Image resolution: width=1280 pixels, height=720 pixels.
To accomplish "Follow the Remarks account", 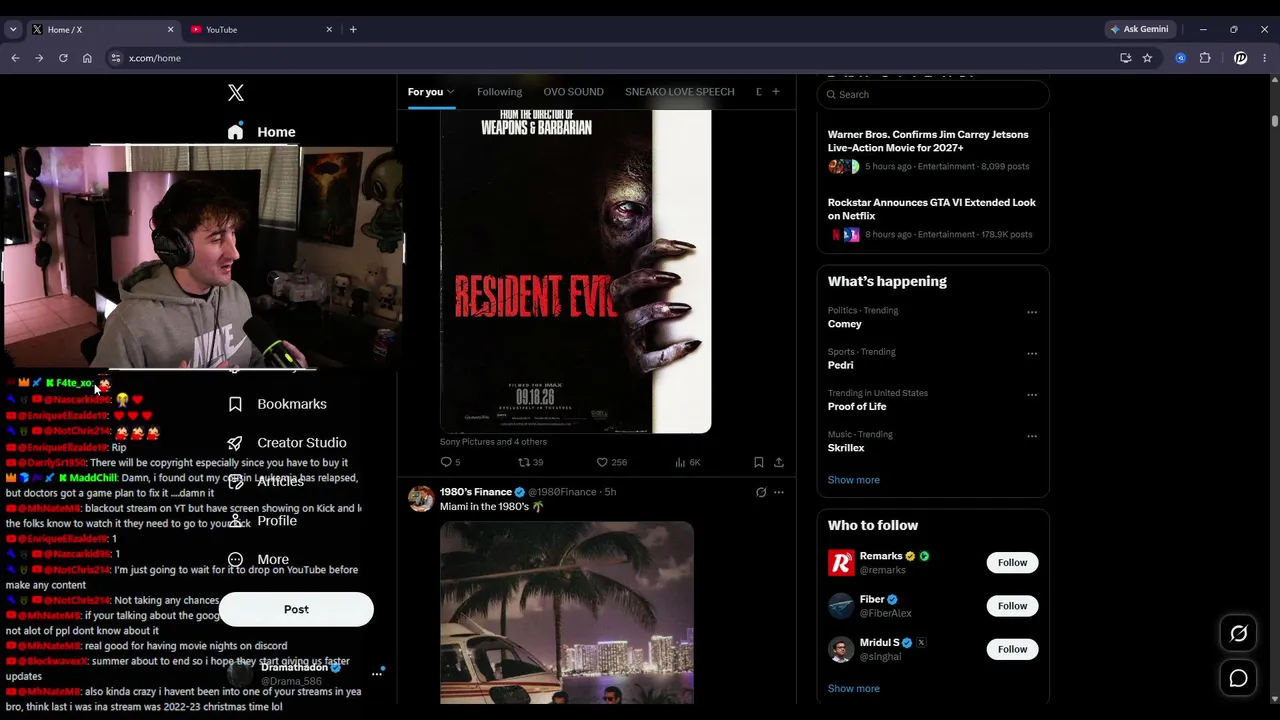I will tap(1012, 562).
